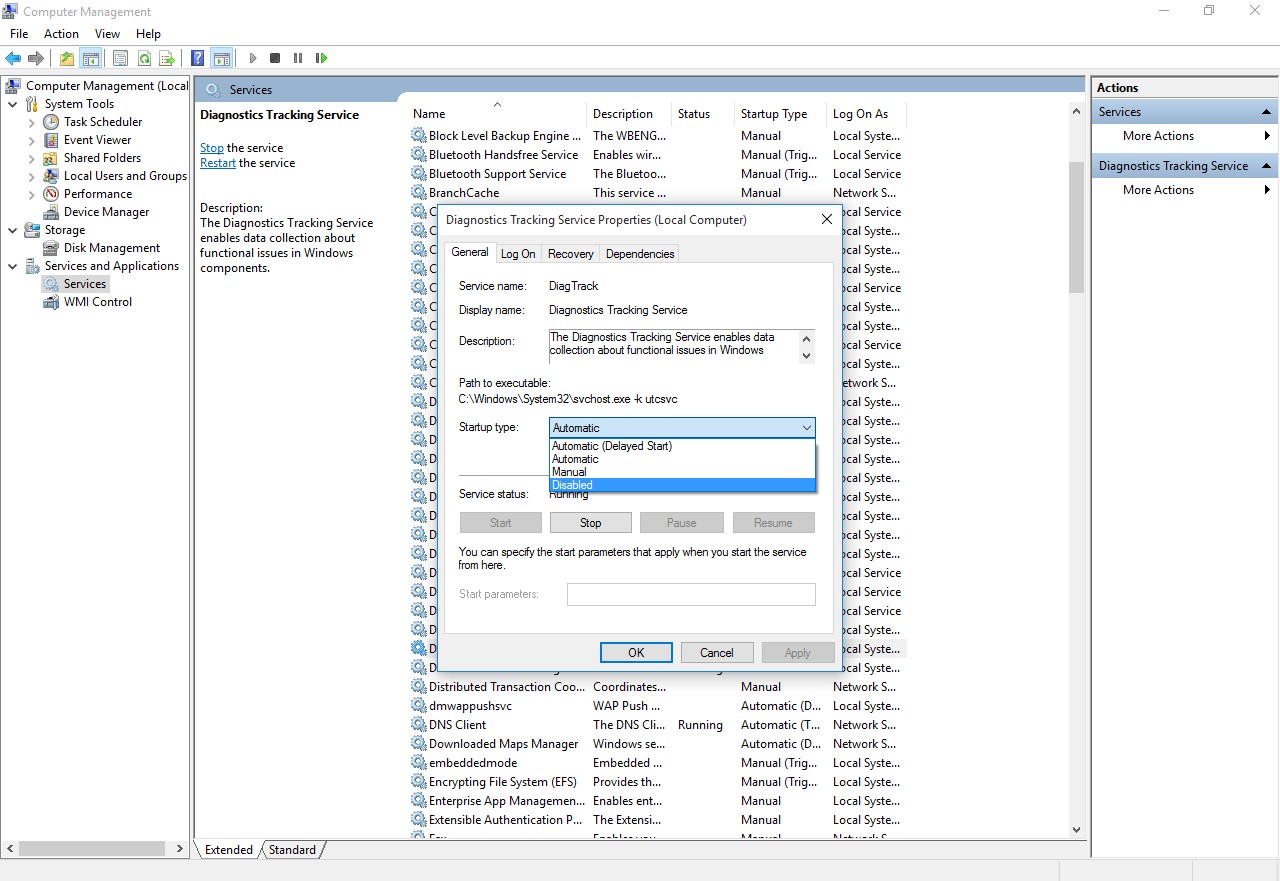Choose Manual in Startup type list

tap(682, 472)
